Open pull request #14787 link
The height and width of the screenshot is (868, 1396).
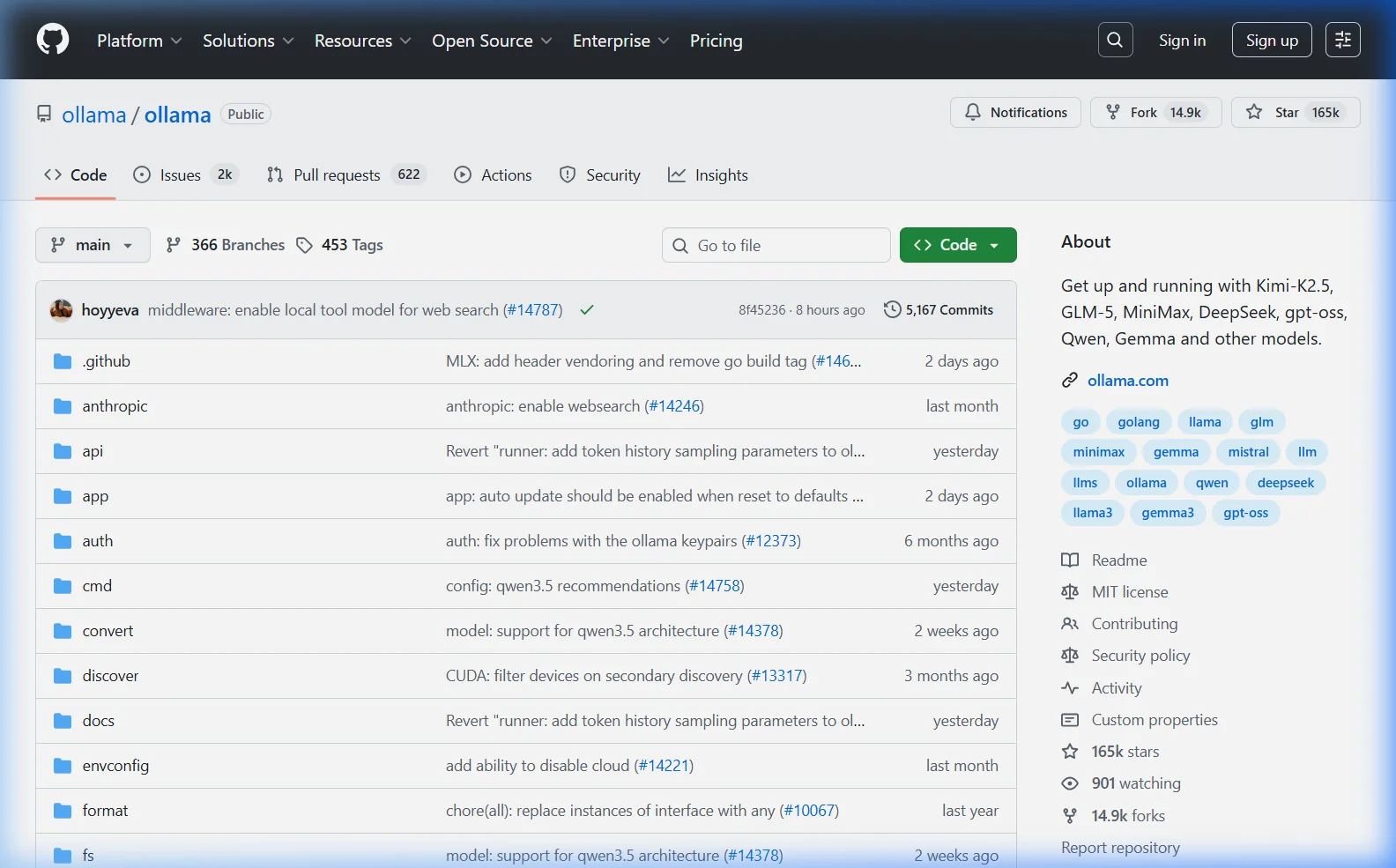point(532,309)
